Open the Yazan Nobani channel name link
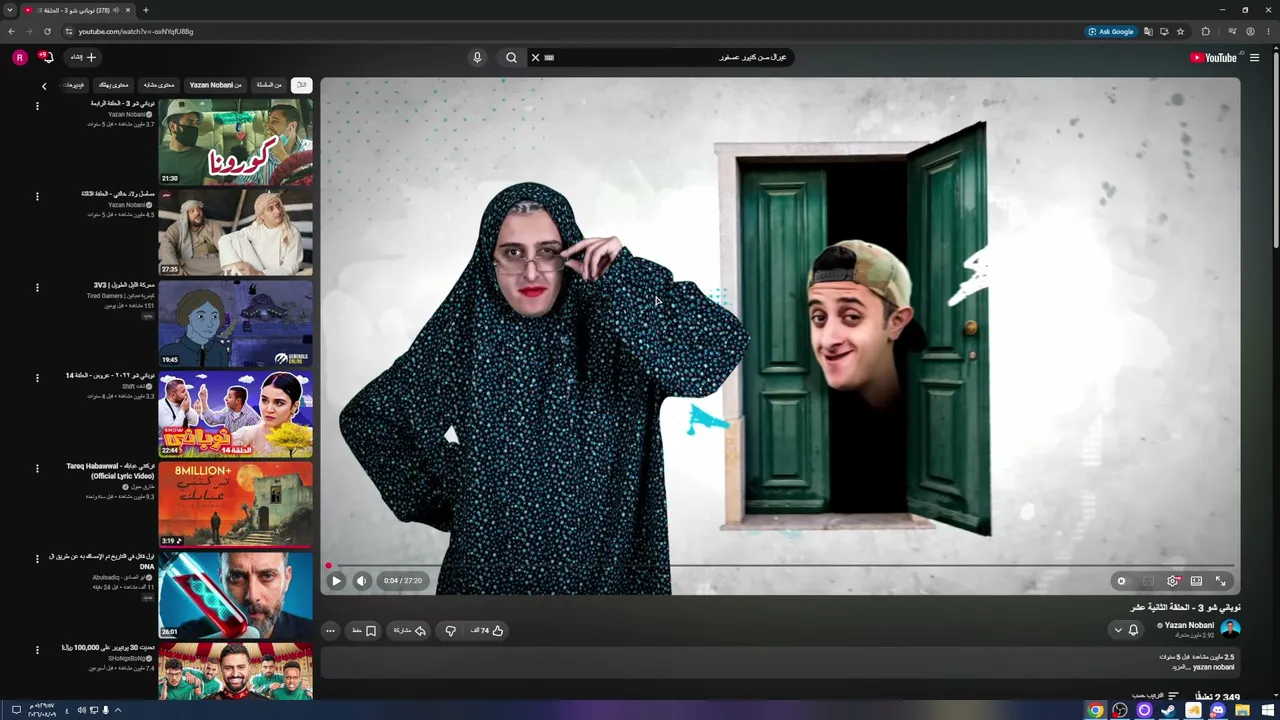This screenshot has width=1280, height=720. 1189,625
